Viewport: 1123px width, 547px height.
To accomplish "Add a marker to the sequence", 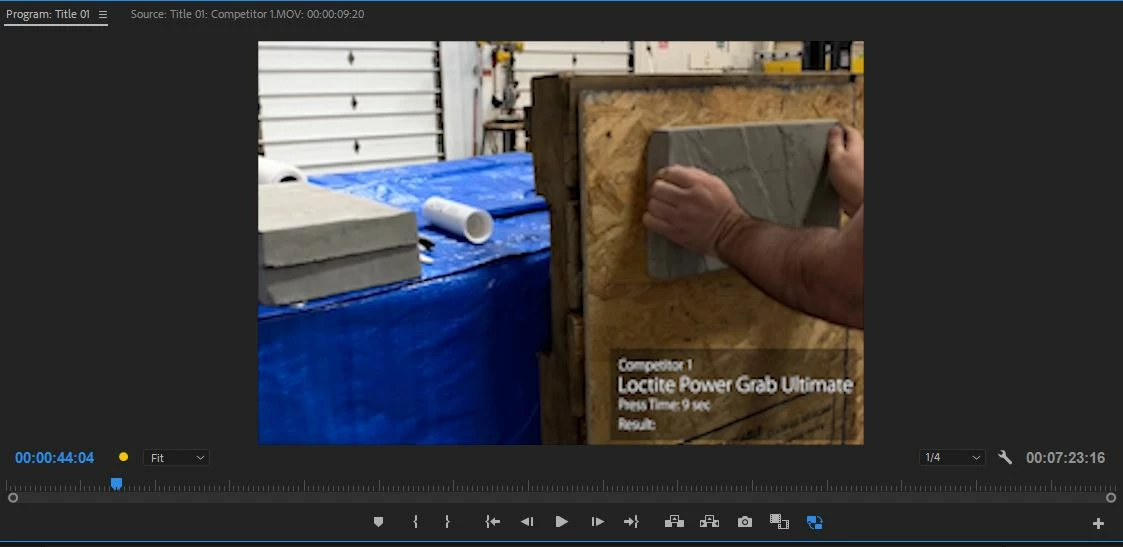I will pyautogui.click(x=378, y=522).
